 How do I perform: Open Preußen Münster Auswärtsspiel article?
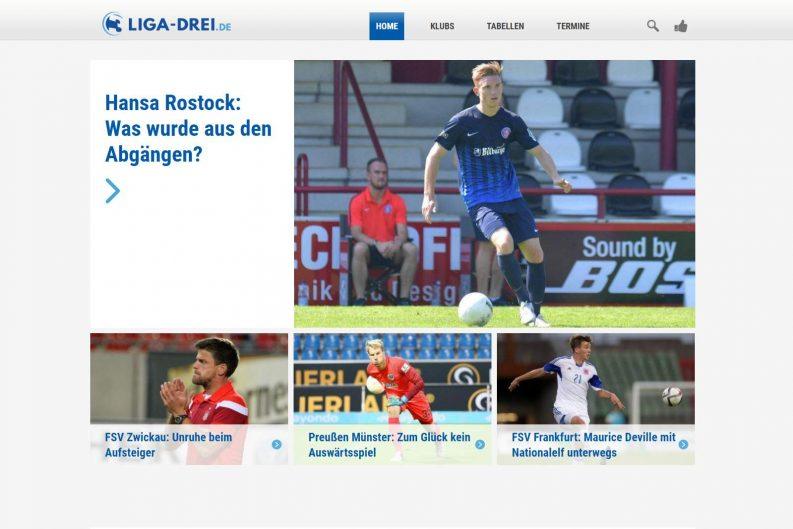point(389,445)
